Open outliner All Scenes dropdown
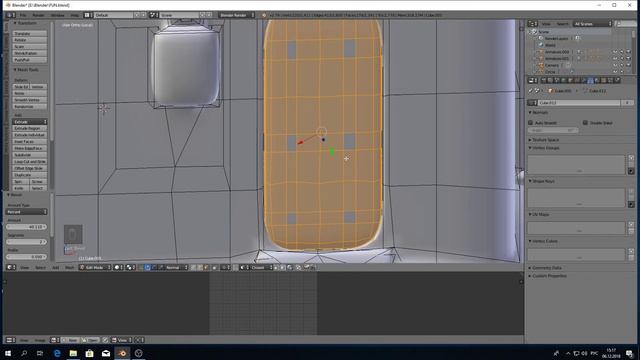640x360 pixels. 593,24
